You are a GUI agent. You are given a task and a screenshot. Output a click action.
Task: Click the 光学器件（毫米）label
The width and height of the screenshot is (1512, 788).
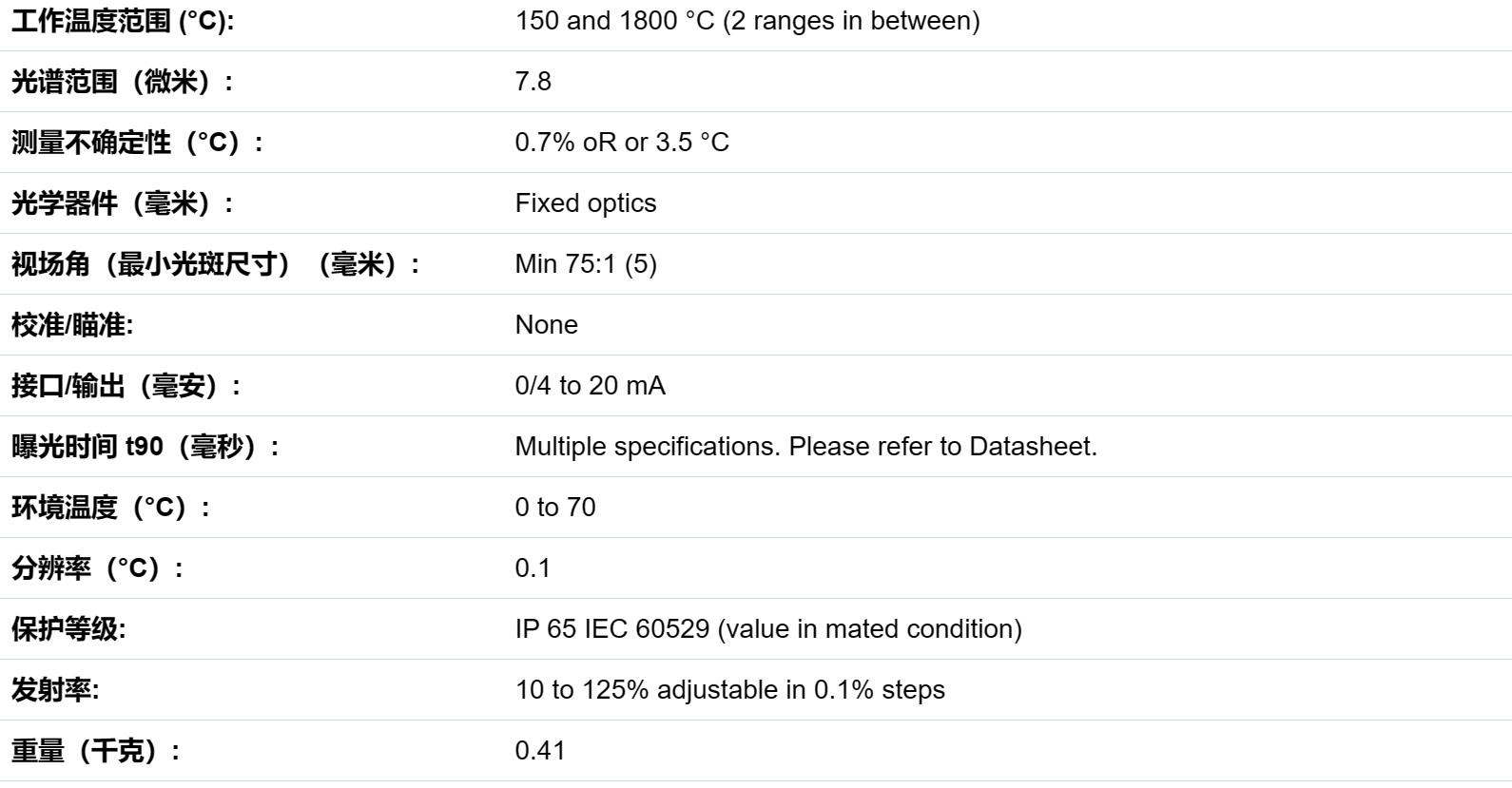point(123,203)
